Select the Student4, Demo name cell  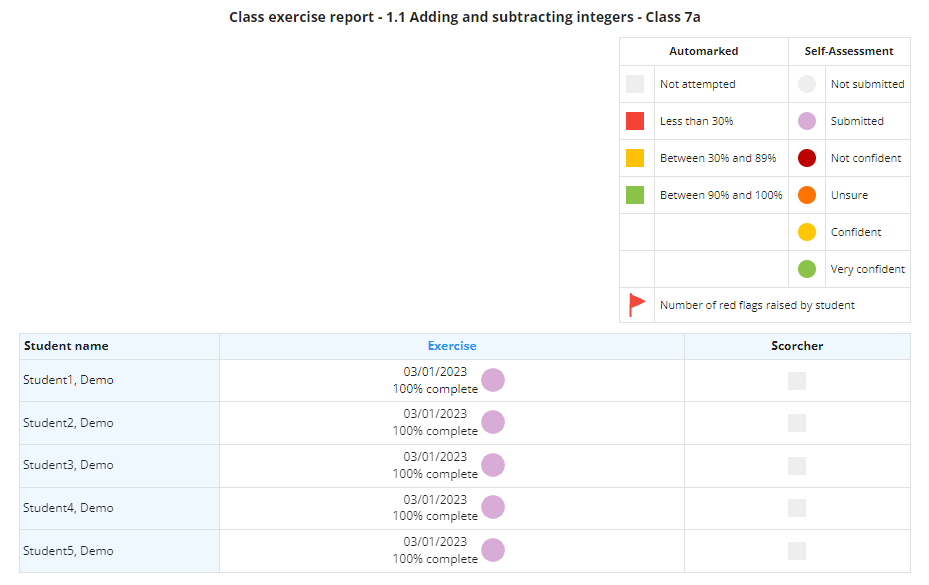[120, 509]
